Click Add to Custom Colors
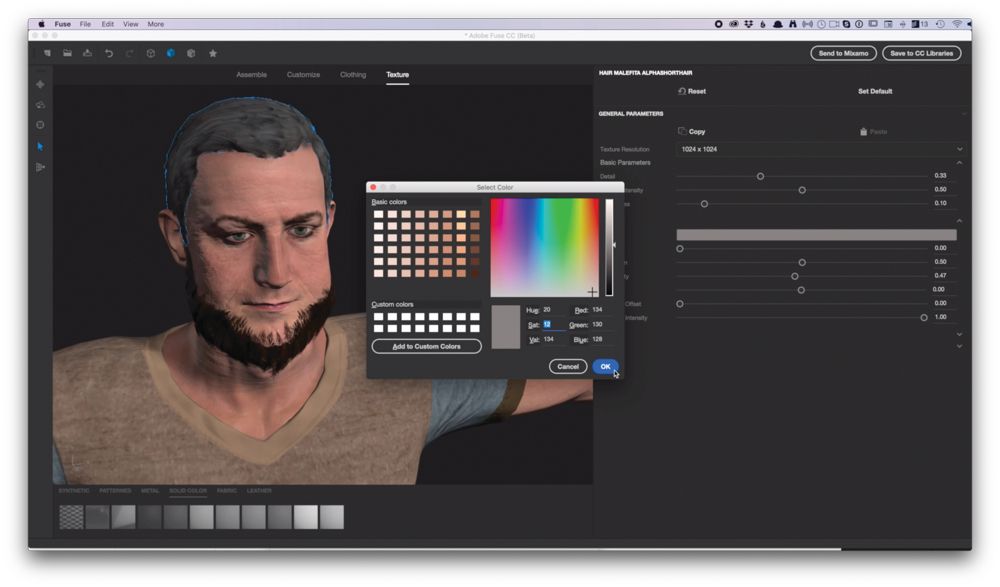The width and height of the screenshot is (1000, 587). pyautogui.click(x=426, y=345)
